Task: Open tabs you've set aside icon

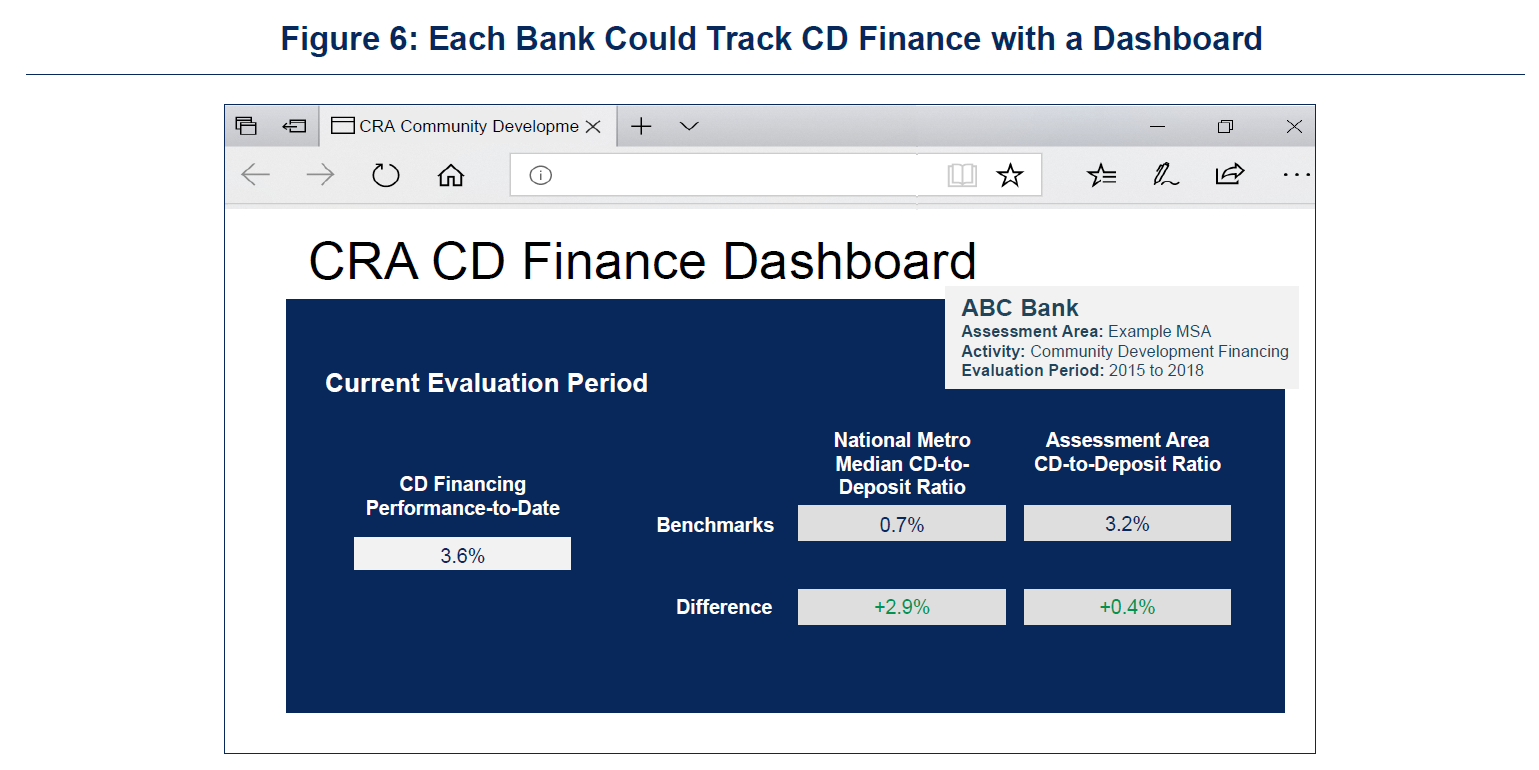Action: pyautogui.click(x=246, y=126)
